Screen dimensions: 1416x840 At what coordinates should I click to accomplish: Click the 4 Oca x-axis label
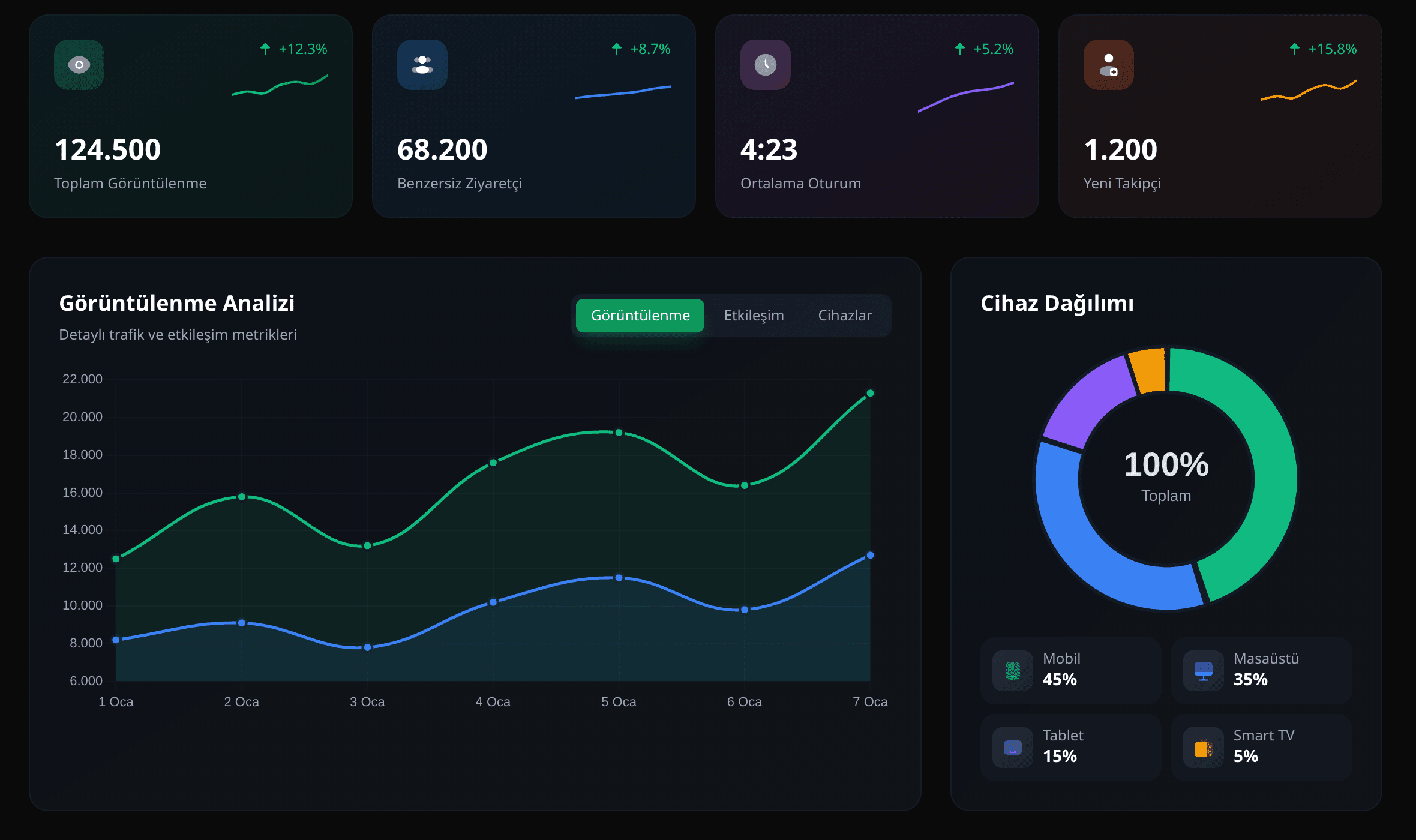(493, 702)
